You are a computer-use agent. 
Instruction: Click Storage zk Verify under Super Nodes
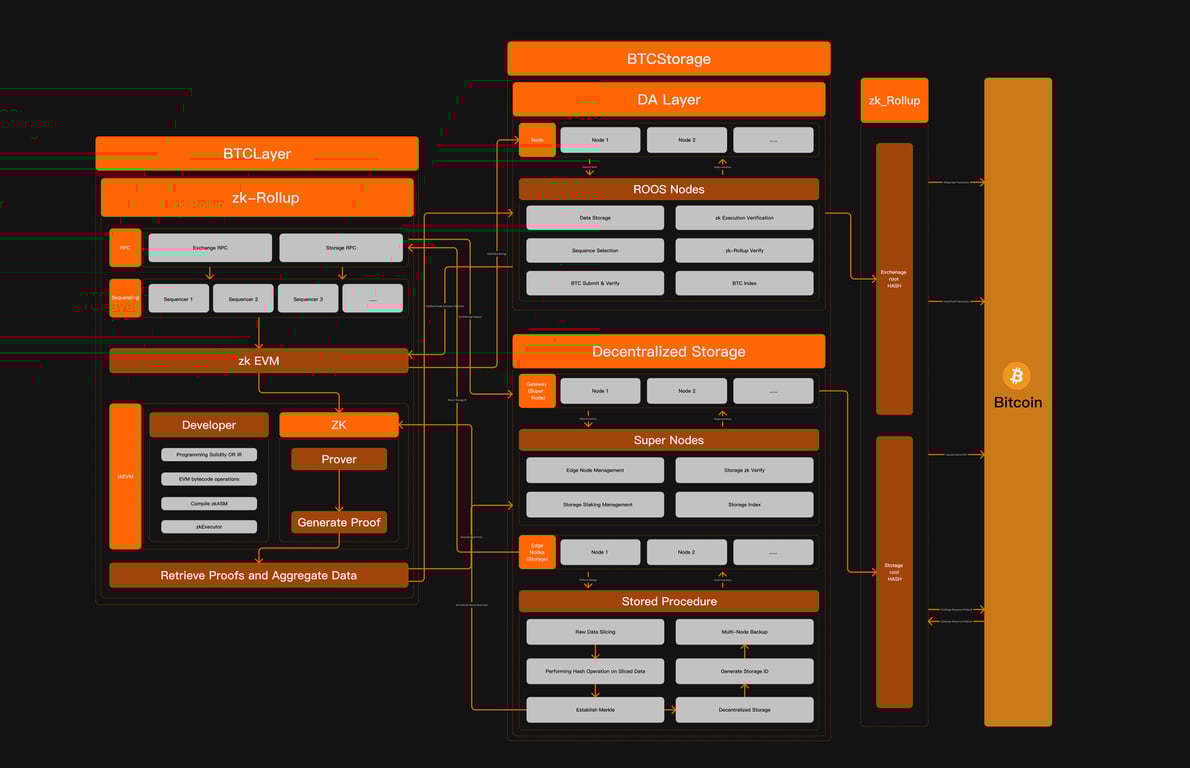(x=744, y=469)
